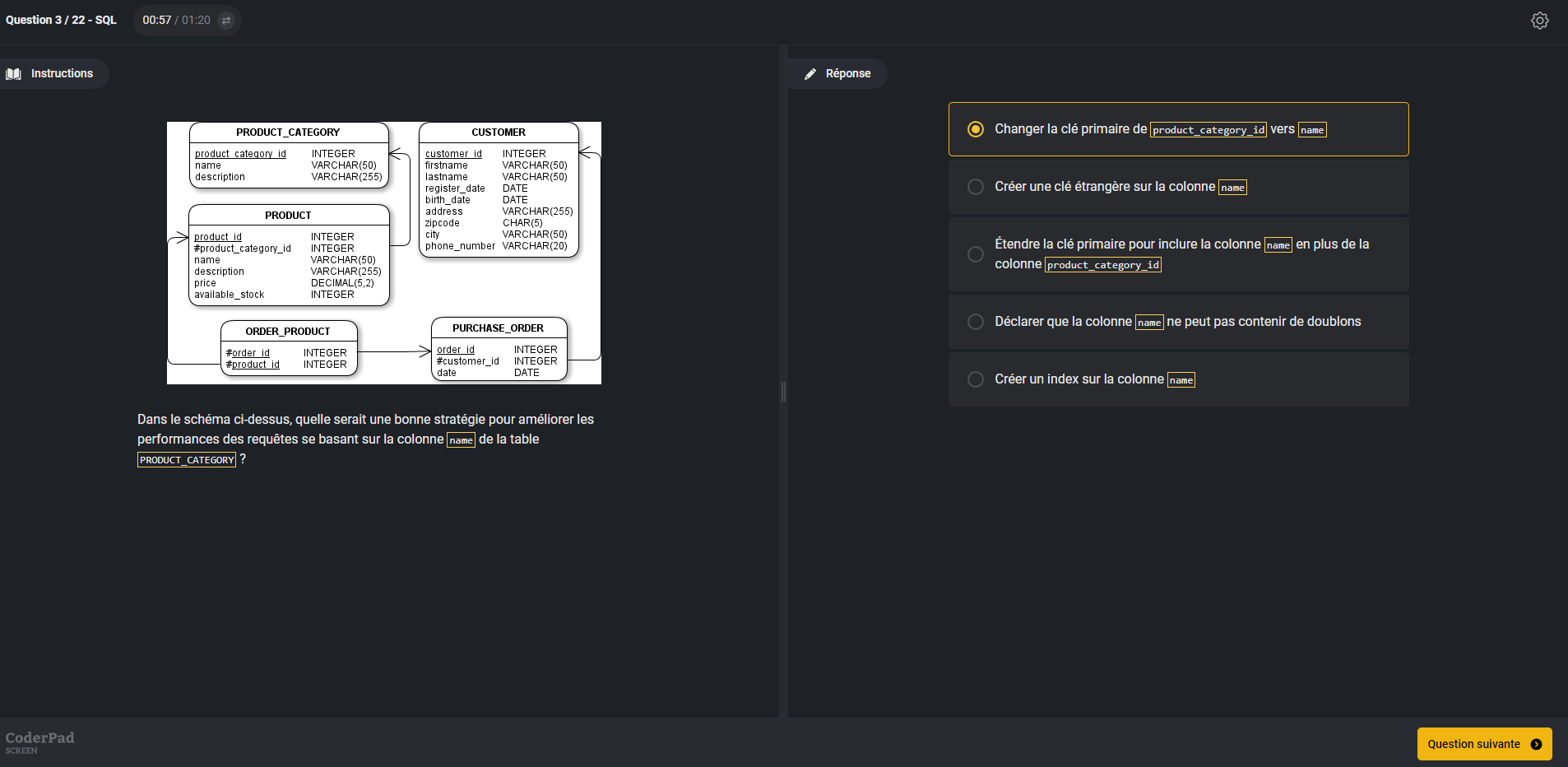Viewport: 1568px width, 767px height.
Task: Select radio for creating an index on name
Action: 976,379
